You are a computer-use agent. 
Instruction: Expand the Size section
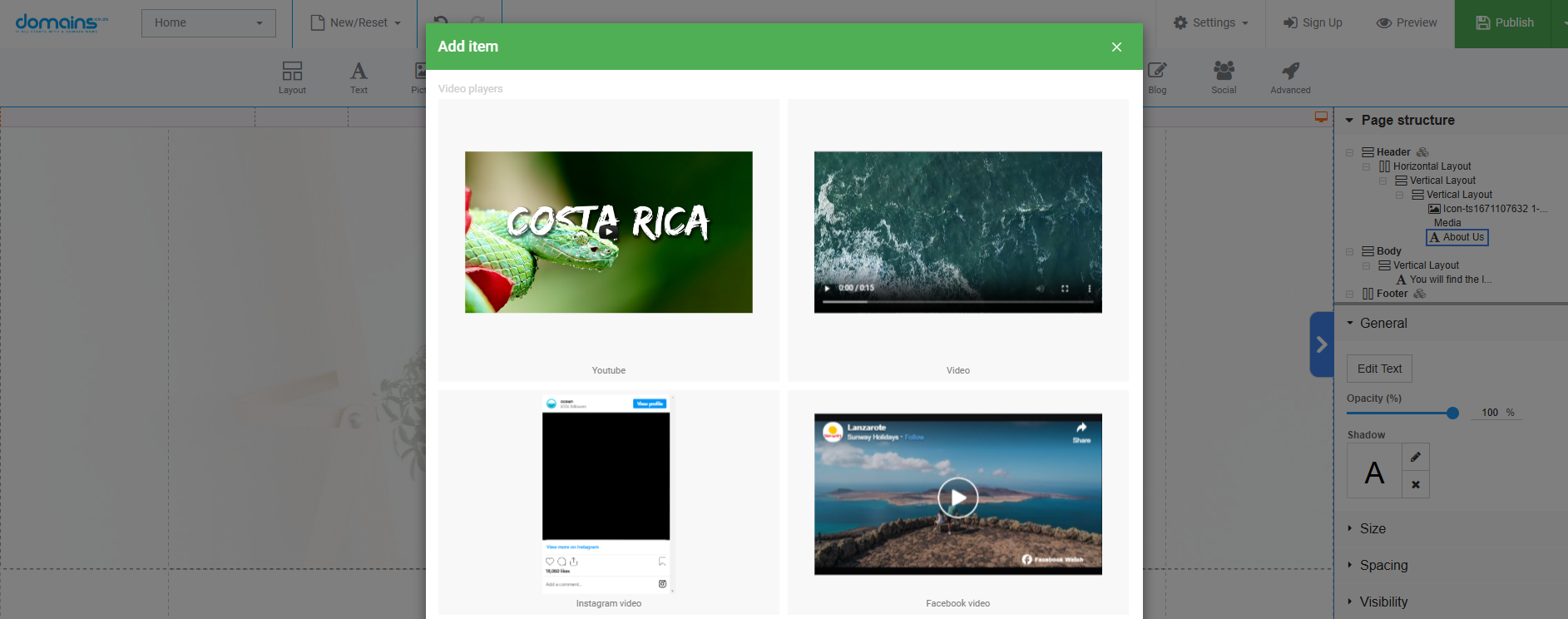click(x=1373, y=528)
